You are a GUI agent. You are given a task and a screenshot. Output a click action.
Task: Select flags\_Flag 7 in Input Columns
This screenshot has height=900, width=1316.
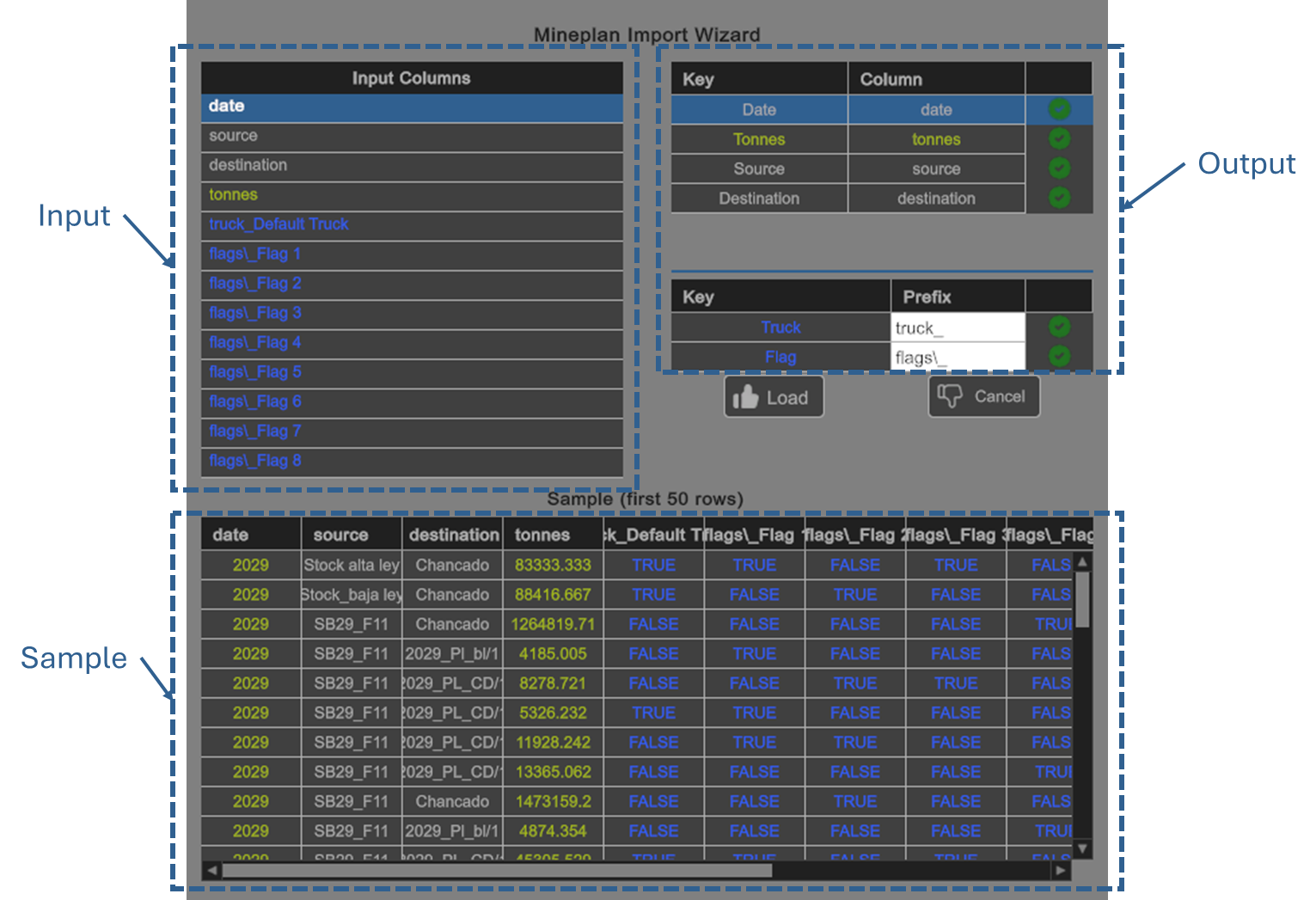(x=412, y=432)
